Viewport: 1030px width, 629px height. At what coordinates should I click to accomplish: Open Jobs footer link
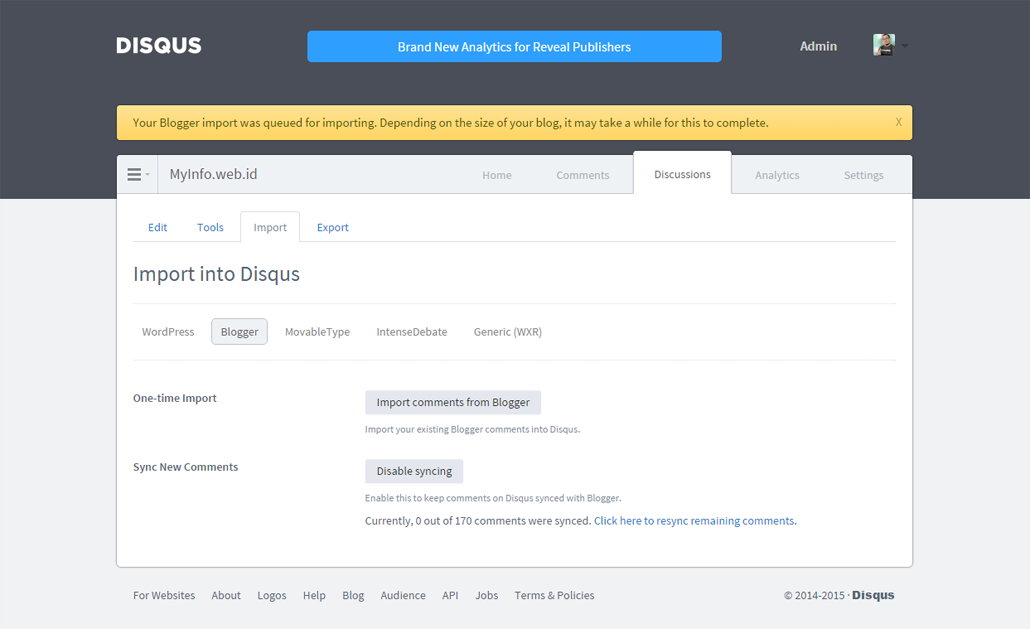tap(487, 596)
